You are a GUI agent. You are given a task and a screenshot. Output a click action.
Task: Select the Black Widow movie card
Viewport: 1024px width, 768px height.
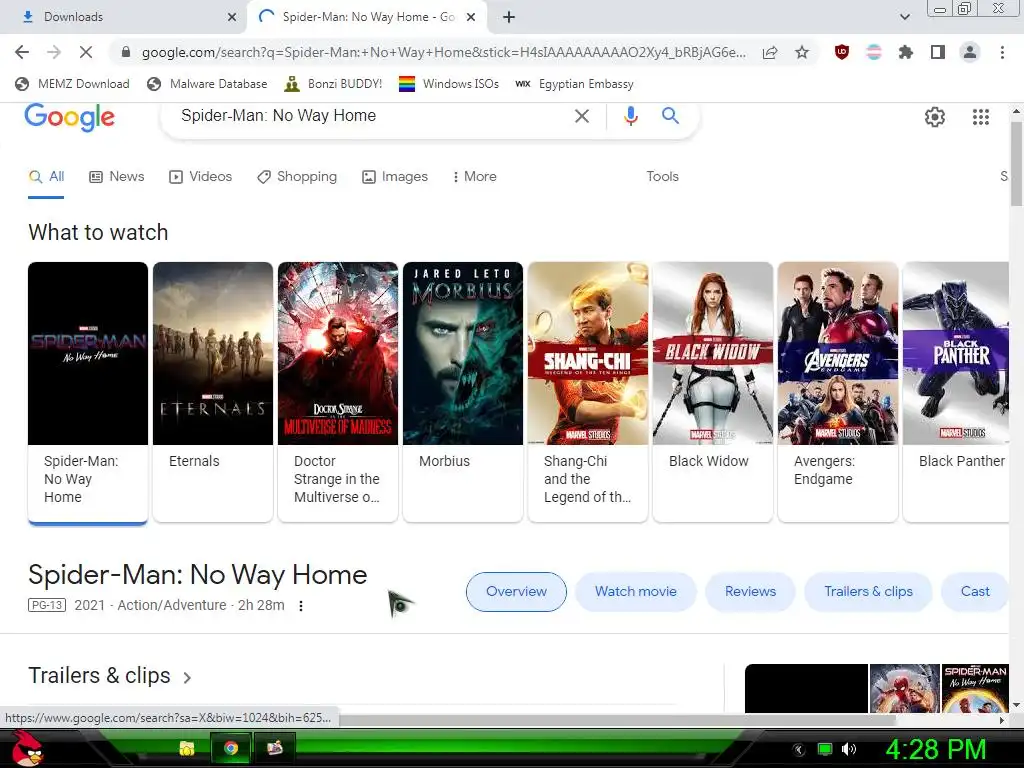[x=713, y=392]
